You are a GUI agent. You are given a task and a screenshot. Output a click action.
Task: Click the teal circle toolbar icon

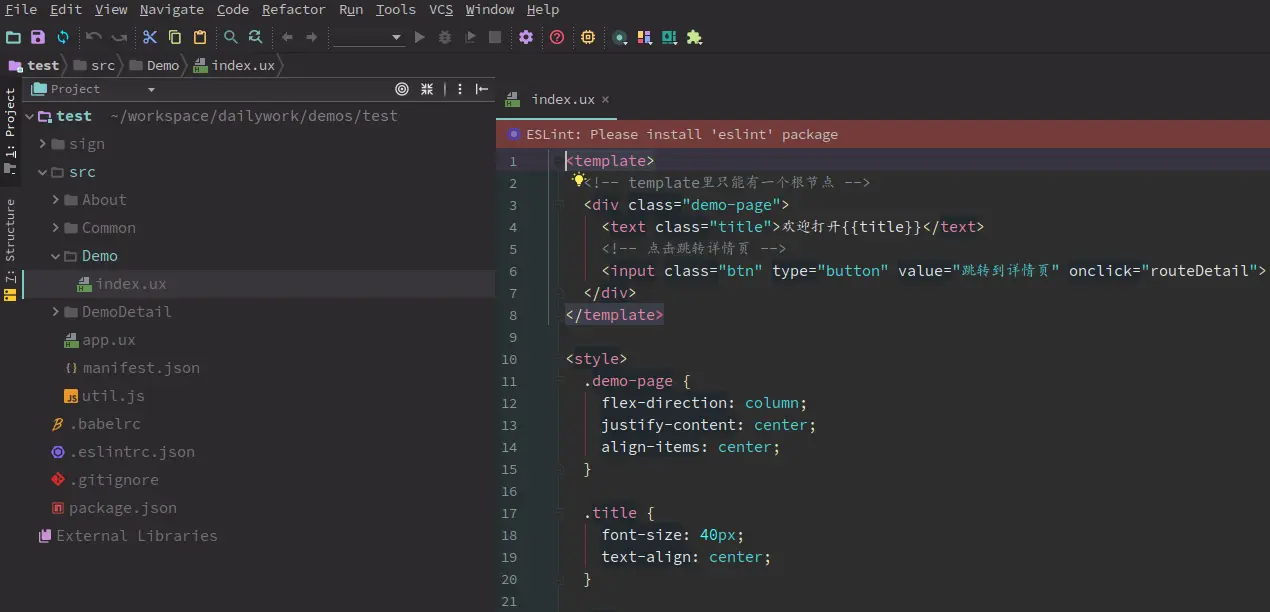tap(620, 37)
